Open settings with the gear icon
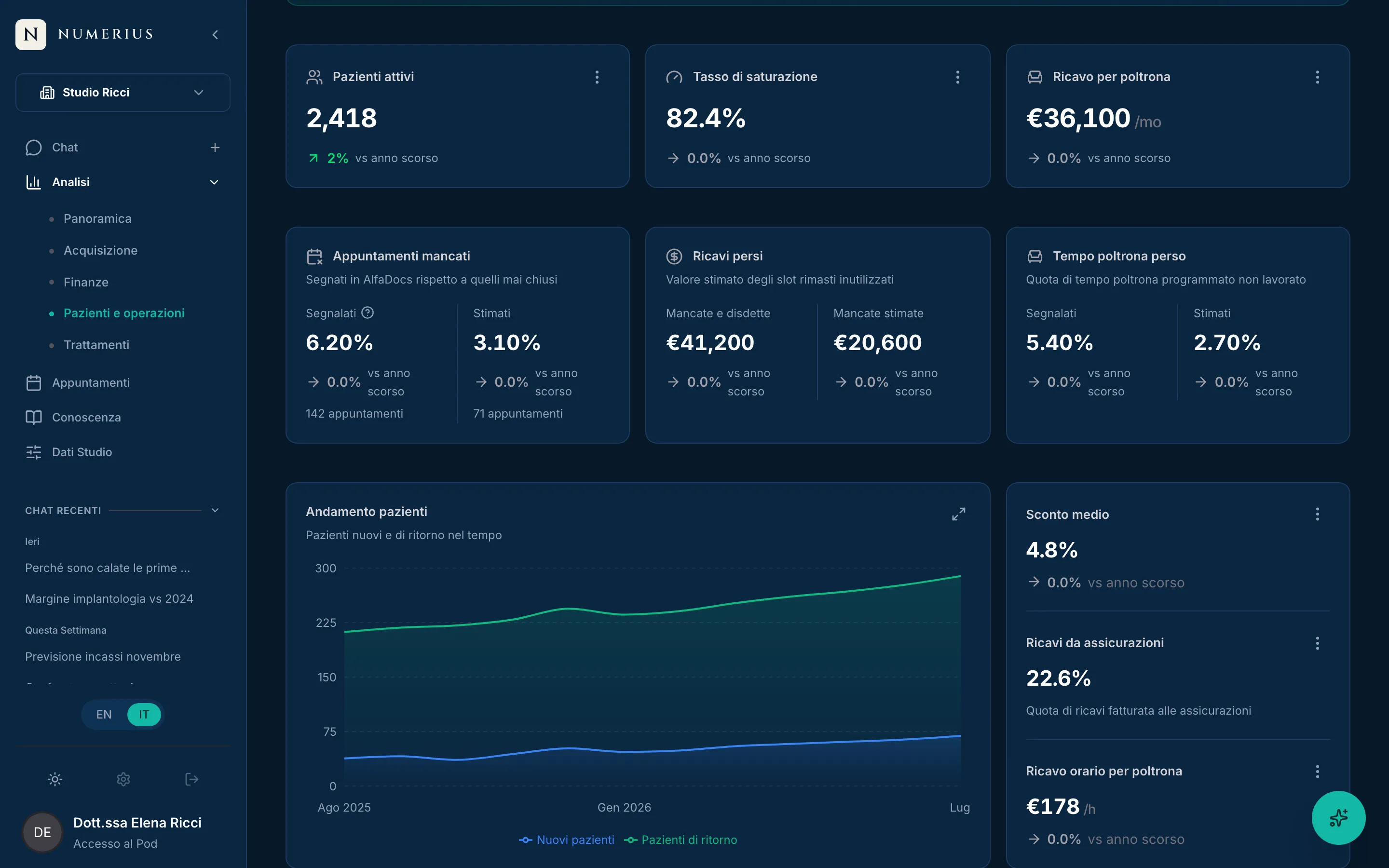1389x868 pixels. coord(123,779)
